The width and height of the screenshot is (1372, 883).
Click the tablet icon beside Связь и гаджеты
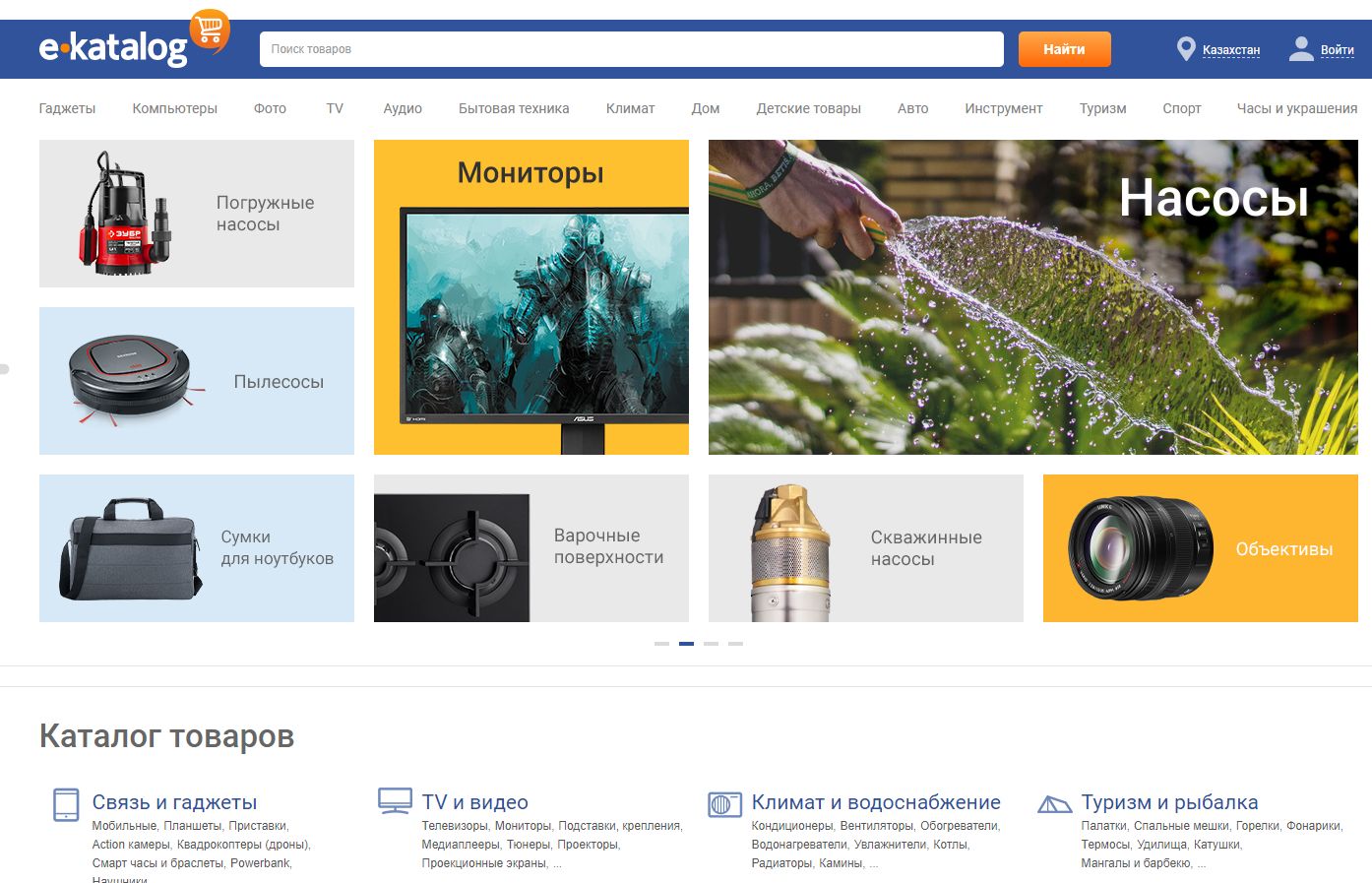(x=66, y=804)
